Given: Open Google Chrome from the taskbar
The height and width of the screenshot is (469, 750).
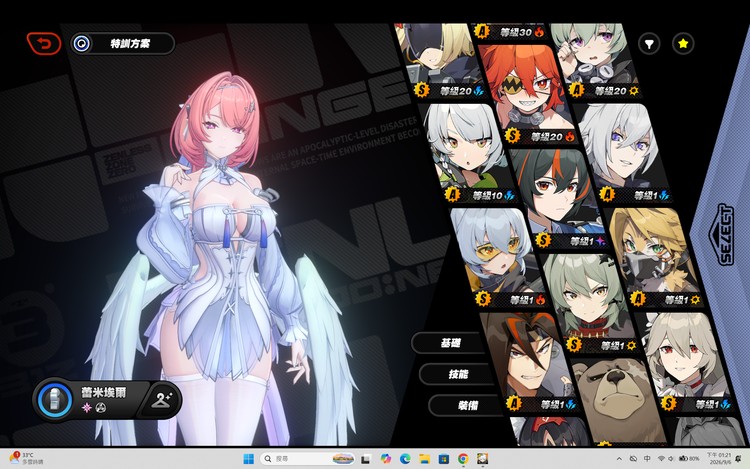Looking at the screenshot, I should 463,459.
